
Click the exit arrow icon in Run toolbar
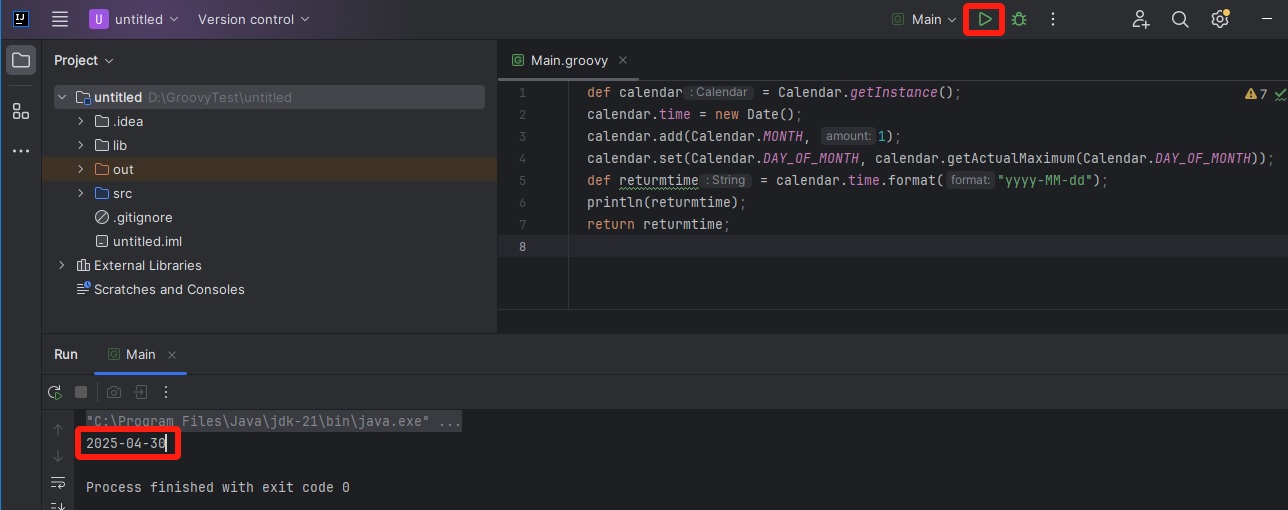tap(141, 392)
